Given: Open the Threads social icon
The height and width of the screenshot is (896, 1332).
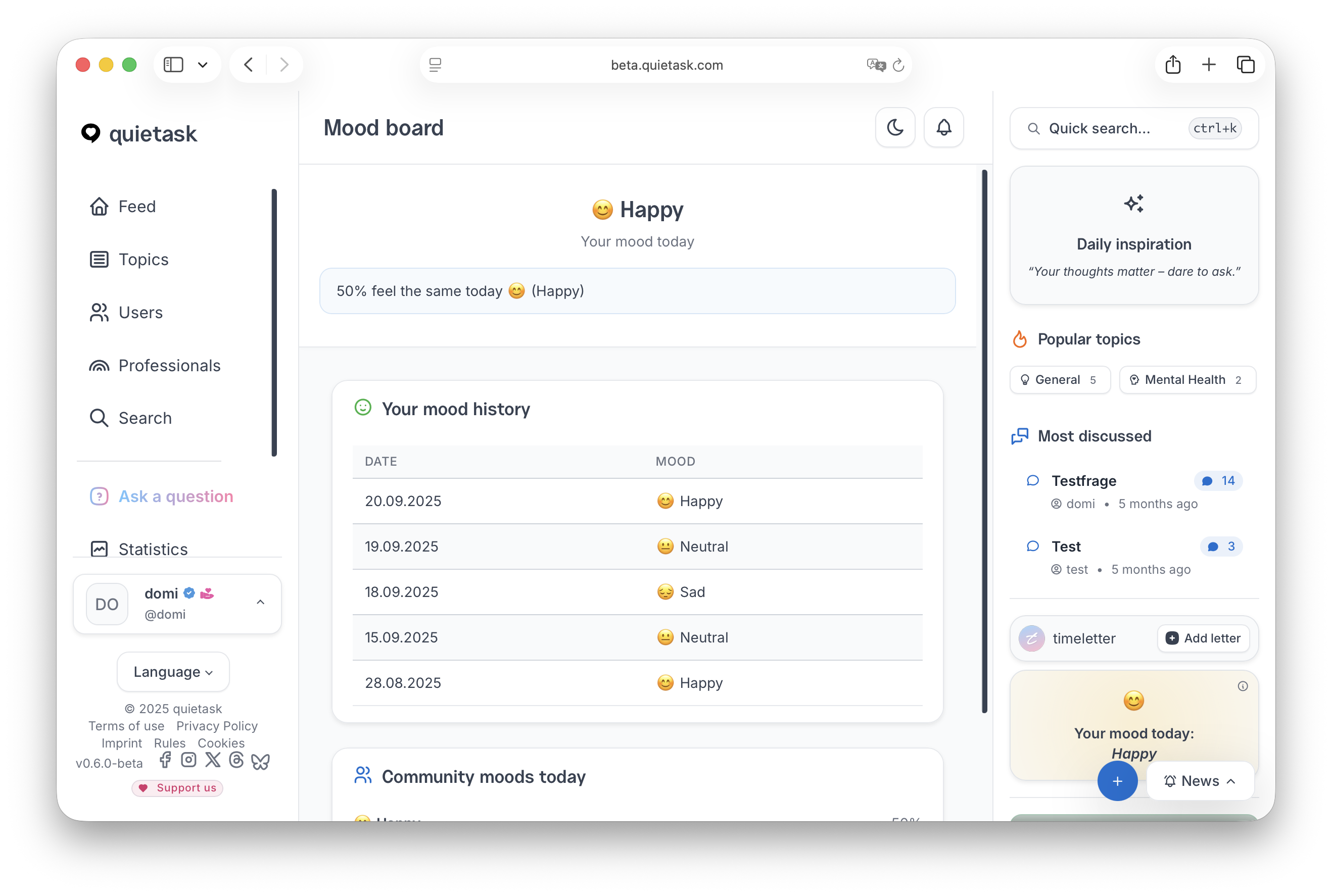Looking at the screenshot, I should coord(236,760).
